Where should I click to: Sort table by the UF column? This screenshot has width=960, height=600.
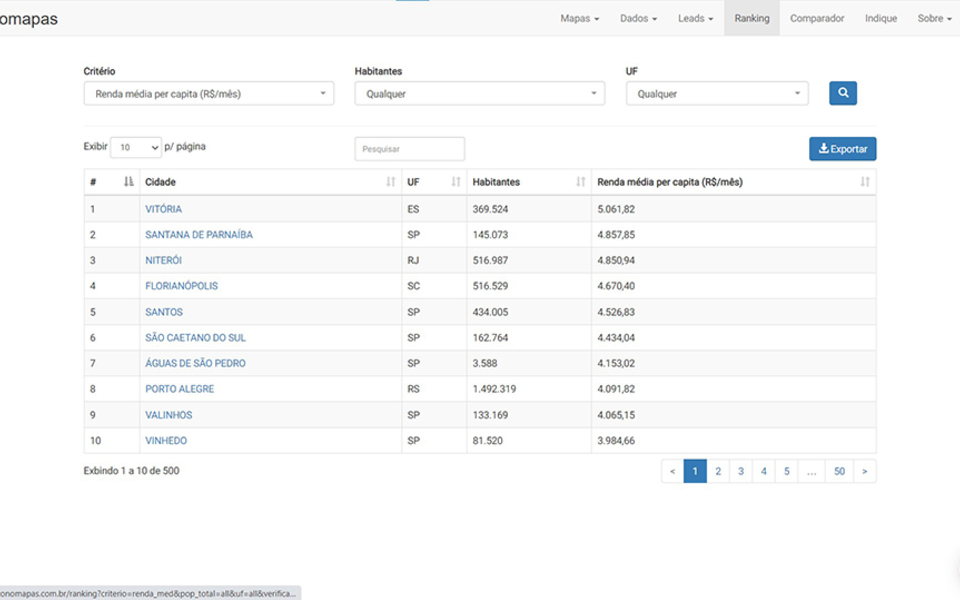pos(434,182)
